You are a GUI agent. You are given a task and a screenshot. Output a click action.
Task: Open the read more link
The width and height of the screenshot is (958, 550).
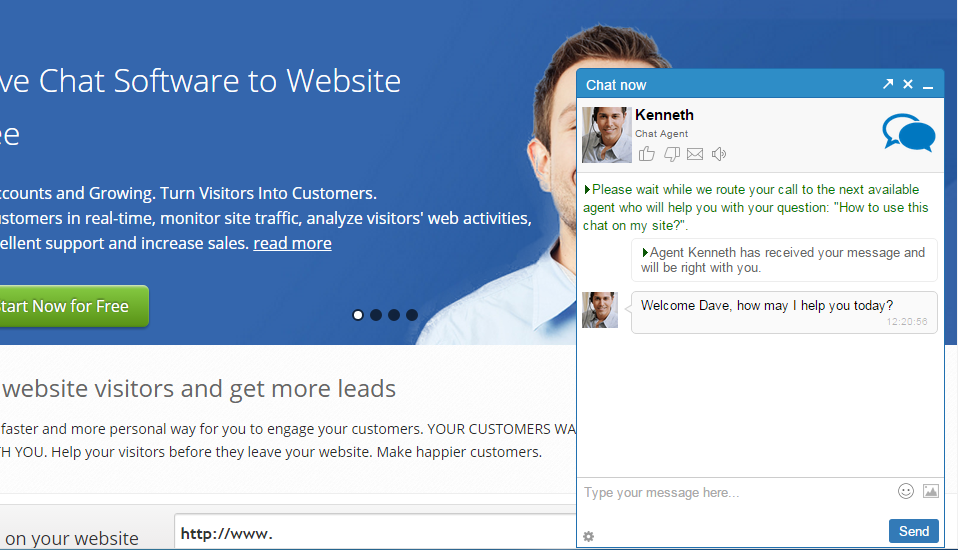292,243
